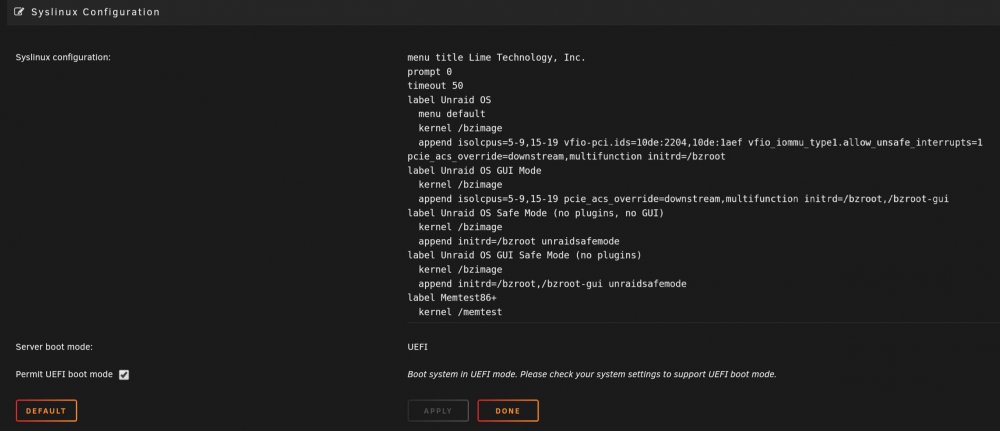Screen dimensions: 1000x431
Task: Click 'label Unraid OS Safe Mode (no plugins, no GUI)'
Action: click(536, 213)
